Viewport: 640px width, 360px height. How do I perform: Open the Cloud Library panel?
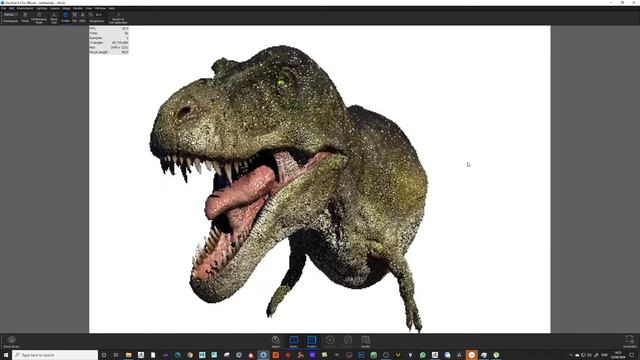(x=11, y=342)
